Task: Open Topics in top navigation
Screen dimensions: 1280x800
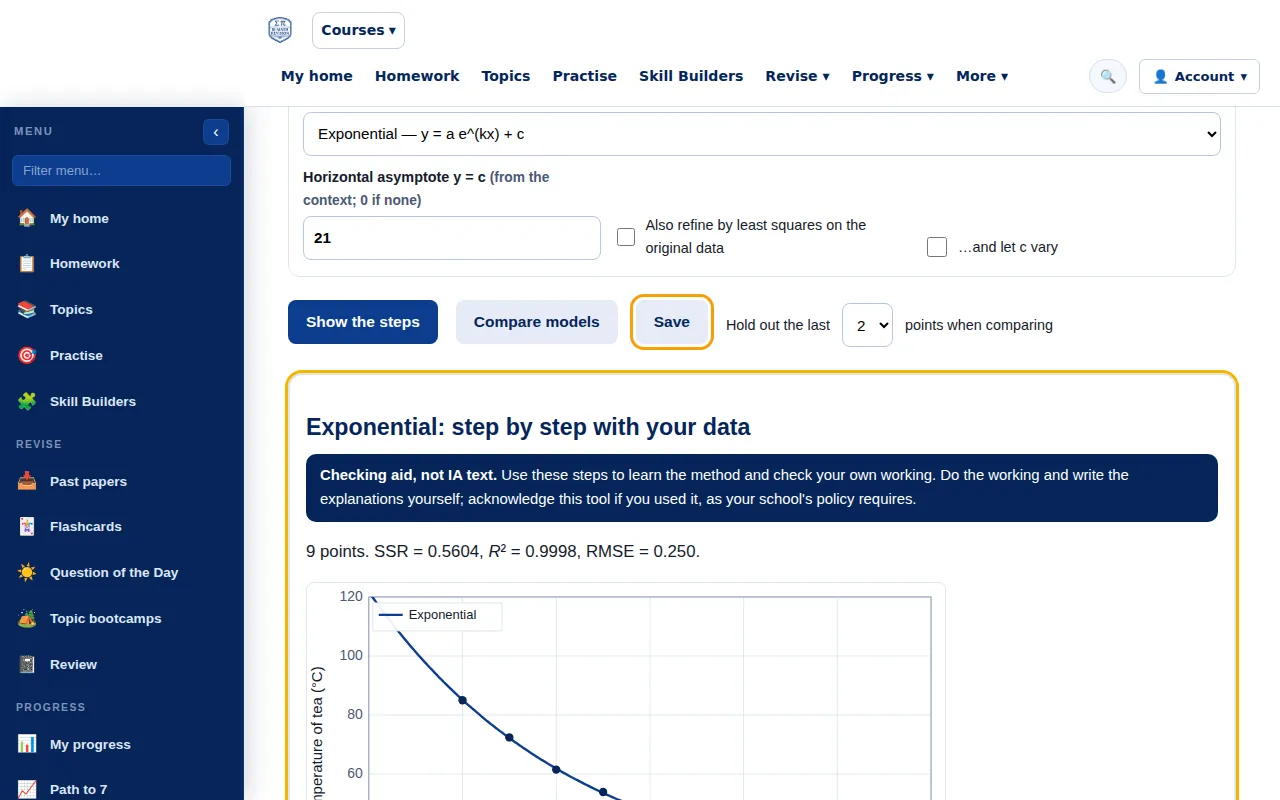Action: coord(506,76)
